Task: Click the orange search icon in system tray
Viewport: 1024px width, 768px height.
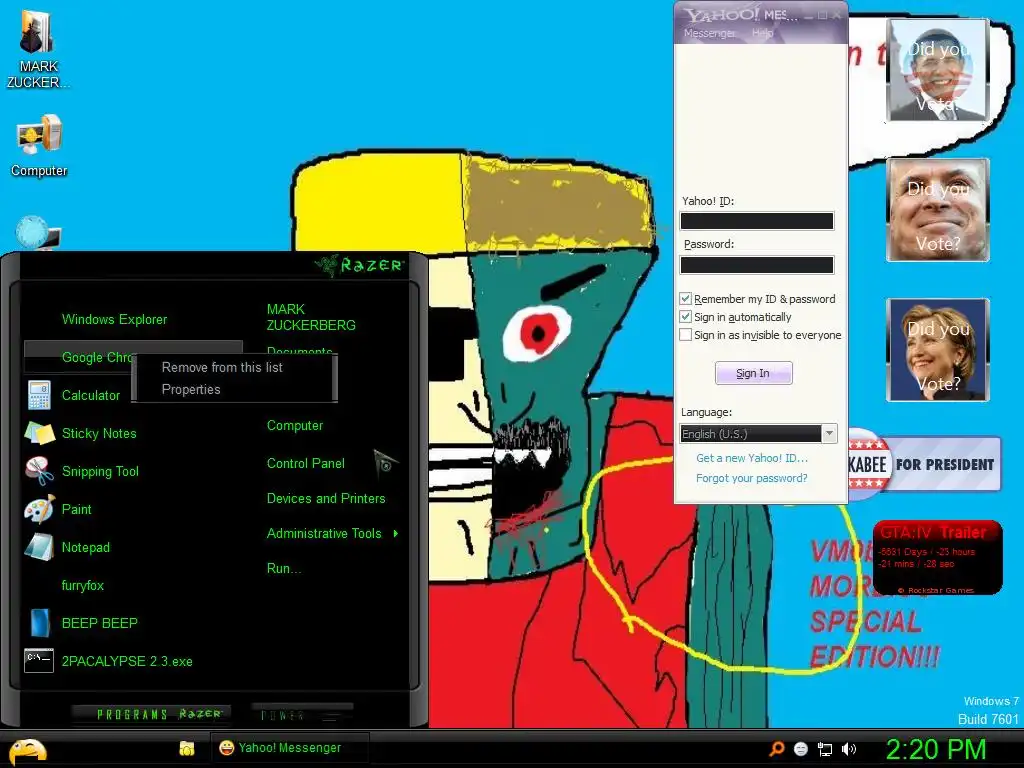Action: [776, 749]
